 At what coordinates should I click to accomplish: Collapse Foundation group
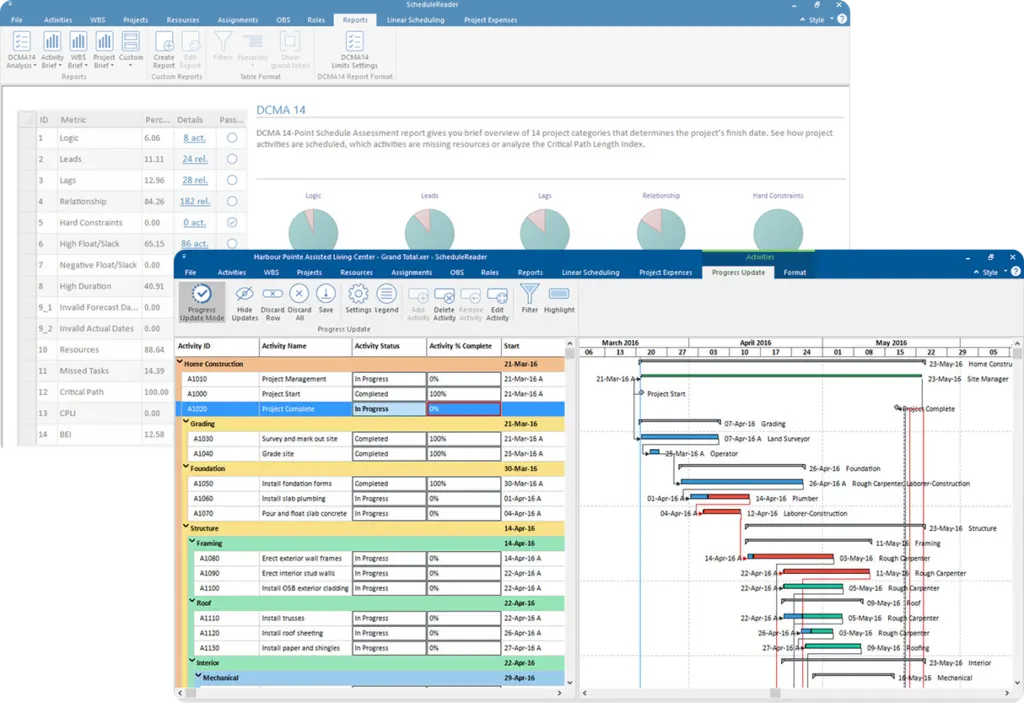(186, 467)
